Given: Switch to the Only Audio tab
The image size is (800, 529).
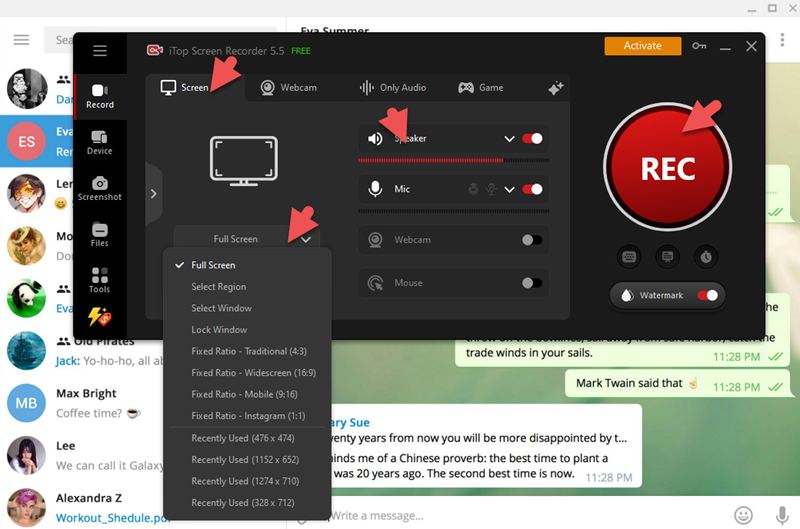Looking at the screenshot, I should [x=392, y=88].
